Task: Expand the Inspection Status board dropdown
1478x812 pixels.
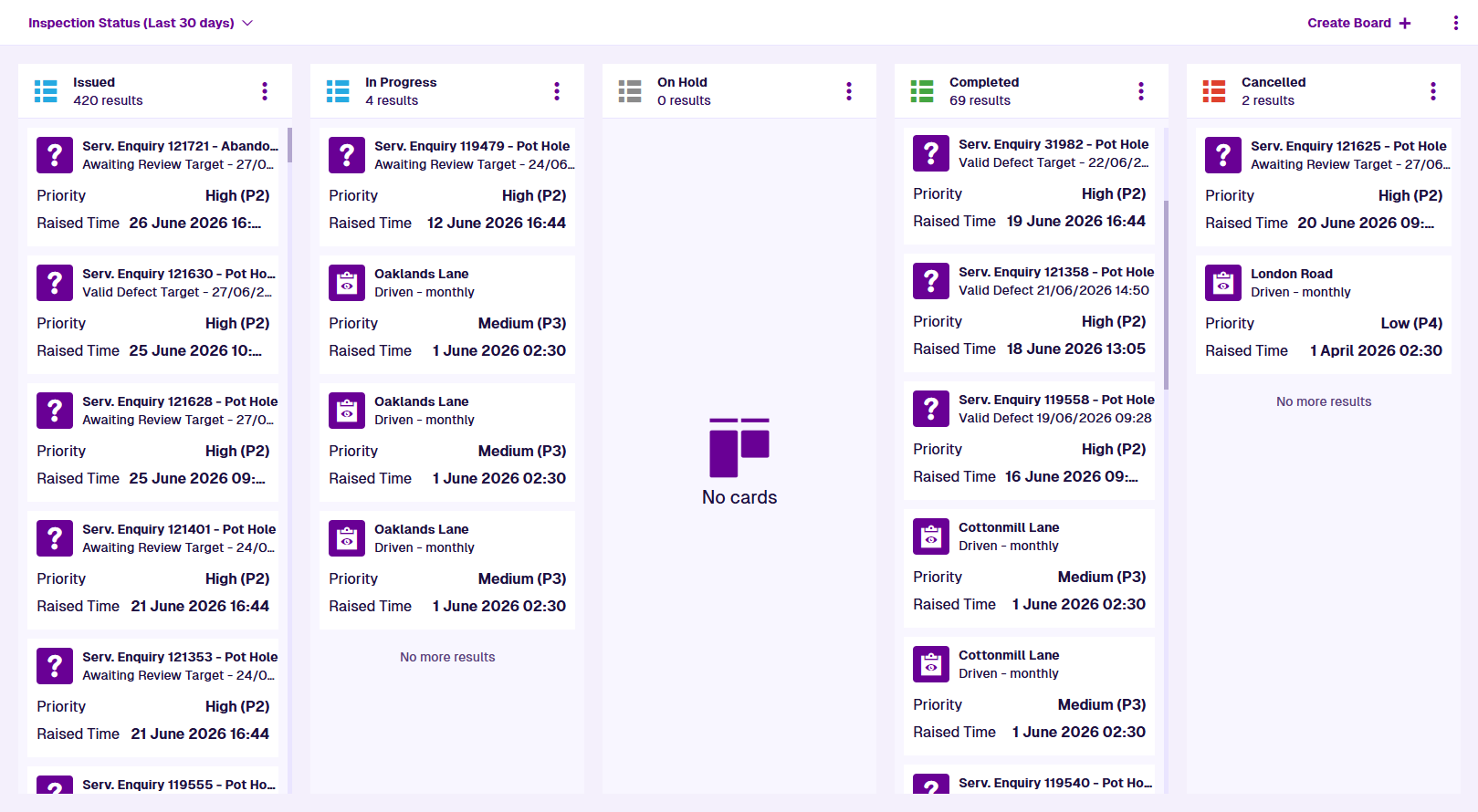Action: (x=141, y=23)
